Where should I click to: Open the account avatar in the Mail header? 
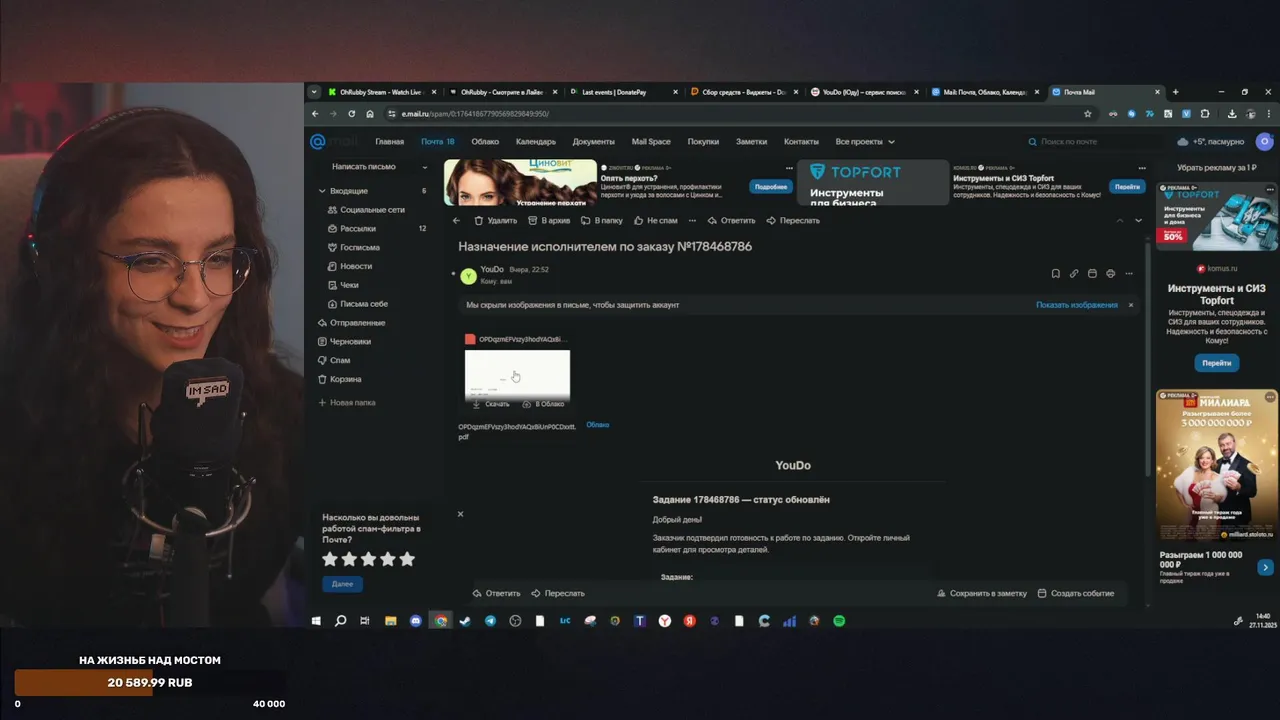click(1265, 142)
